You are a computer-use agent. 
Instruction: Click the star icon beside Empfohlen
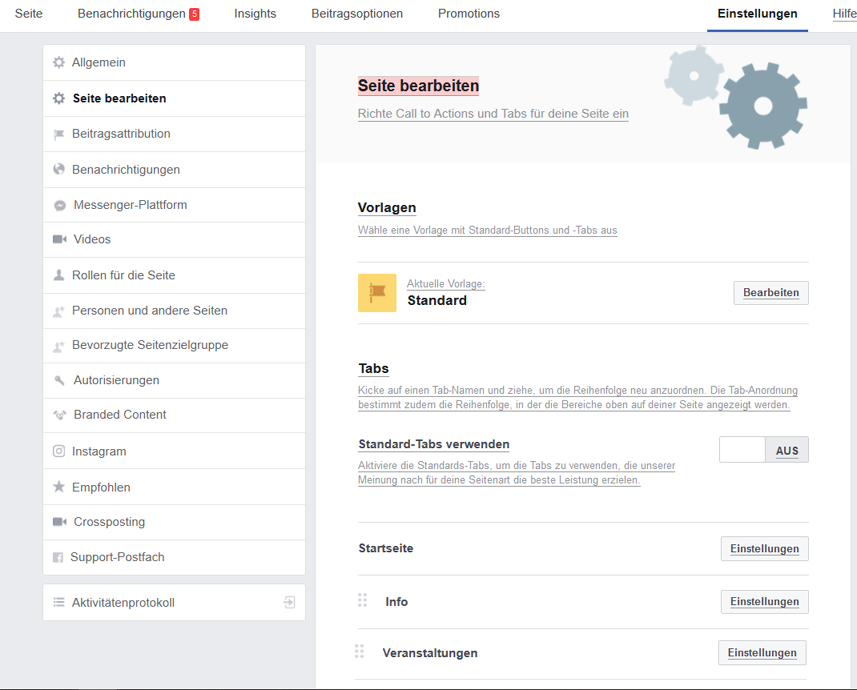(x=58, y=487)
